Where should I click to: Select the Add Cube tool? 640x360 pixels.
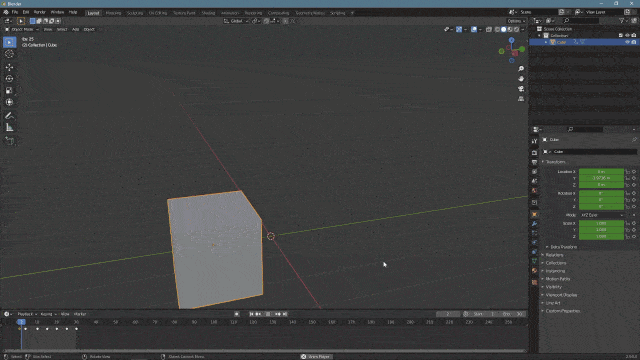click(x=9, y=141)
